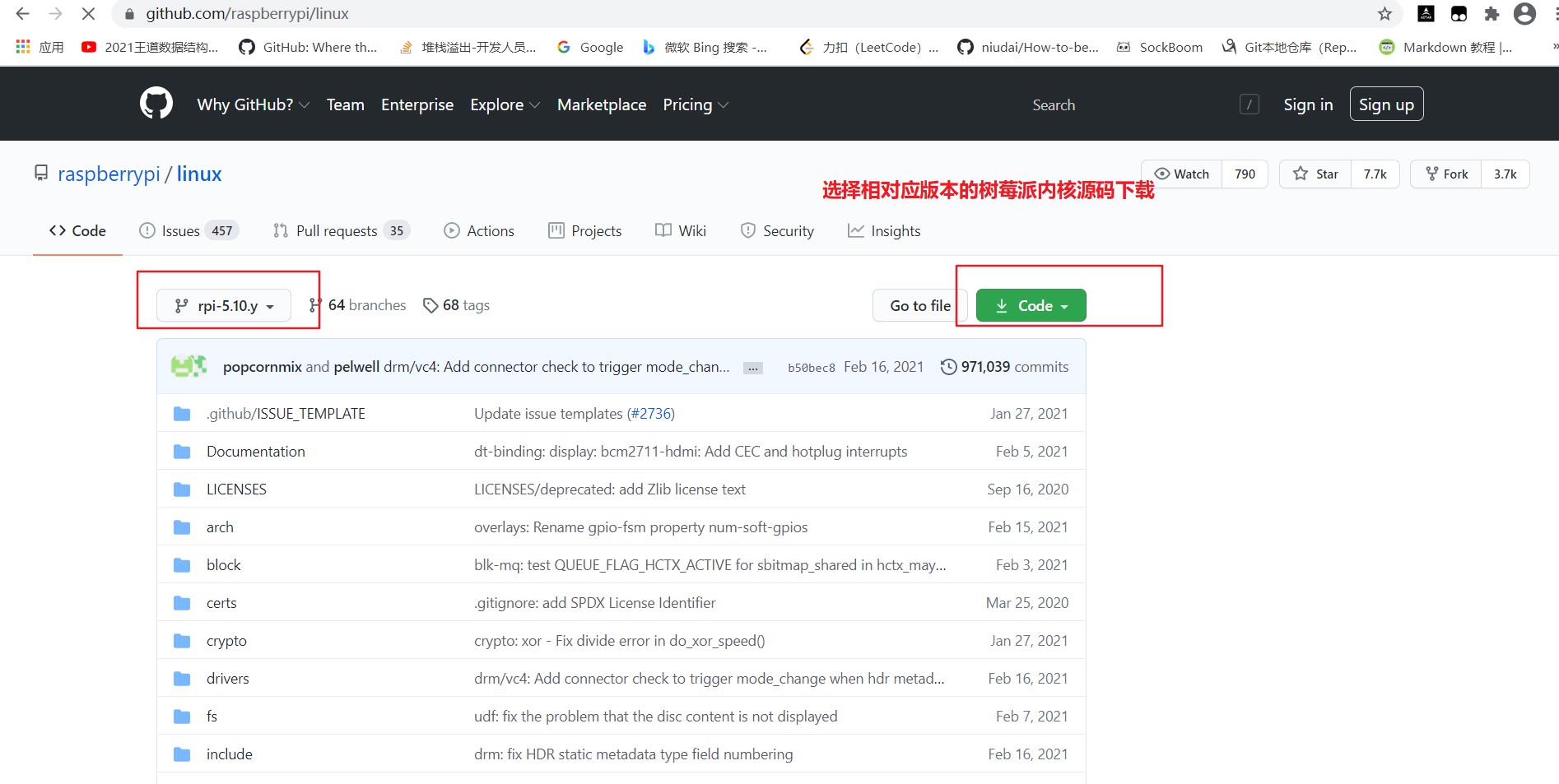The image size is (1559, 784).
Task: Click the Enterprise nav link
Action: click(417, 104)
